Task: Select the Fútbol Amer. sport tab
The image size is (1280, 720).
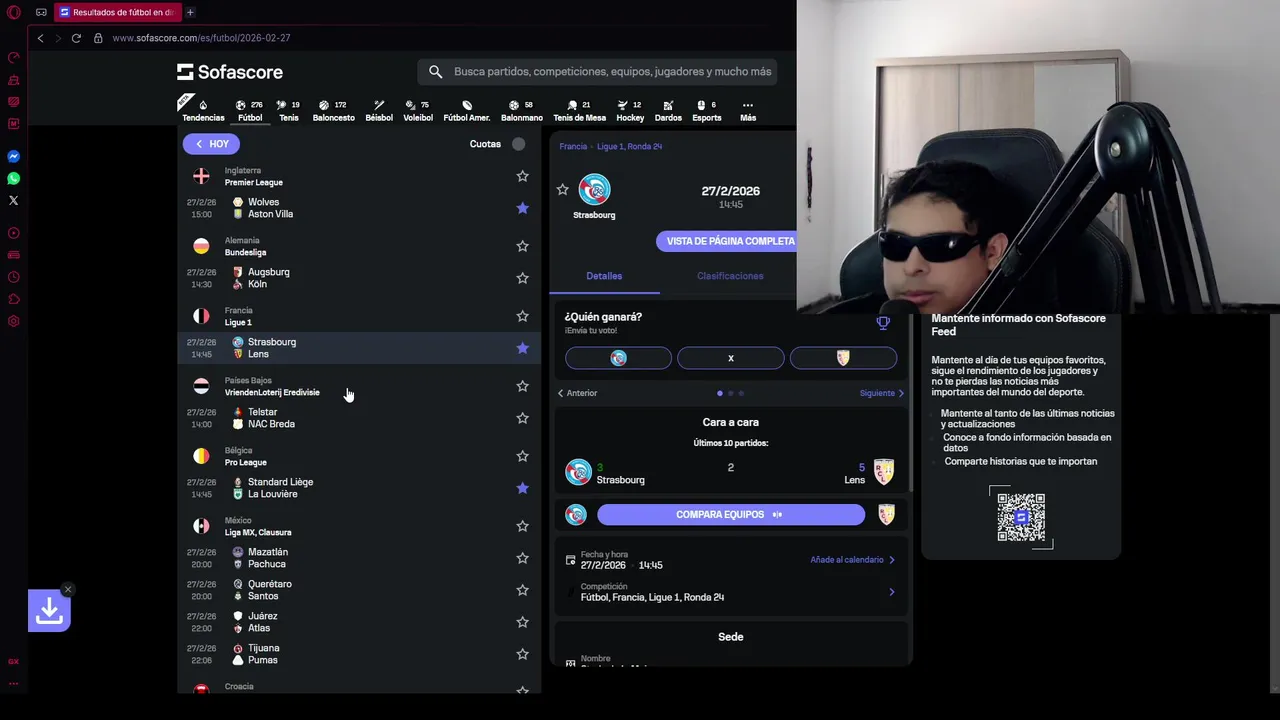Action: click(467, 110)
